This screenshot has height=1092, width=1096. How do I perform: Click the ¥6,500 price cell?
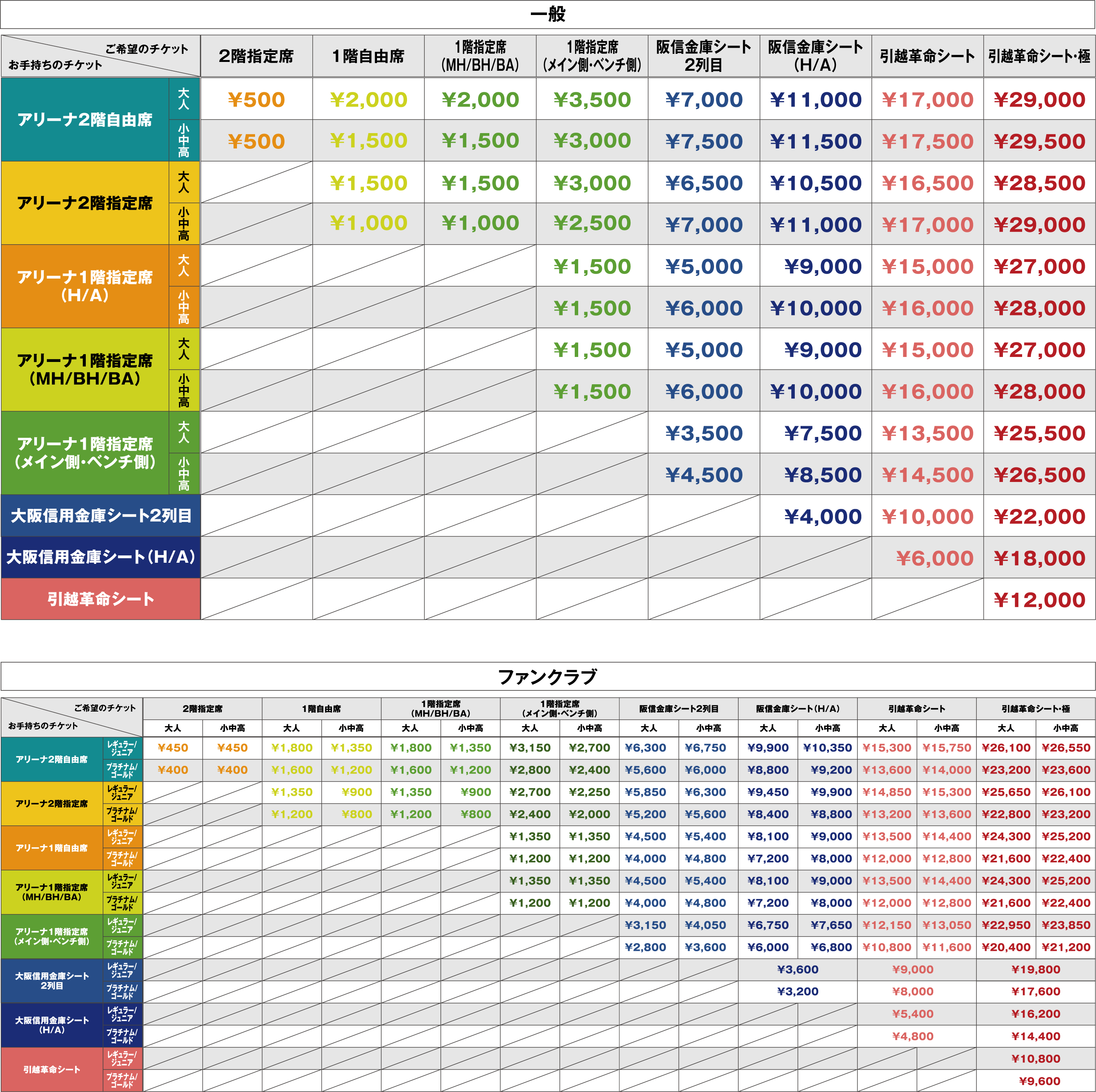click(x=704, y=183)
